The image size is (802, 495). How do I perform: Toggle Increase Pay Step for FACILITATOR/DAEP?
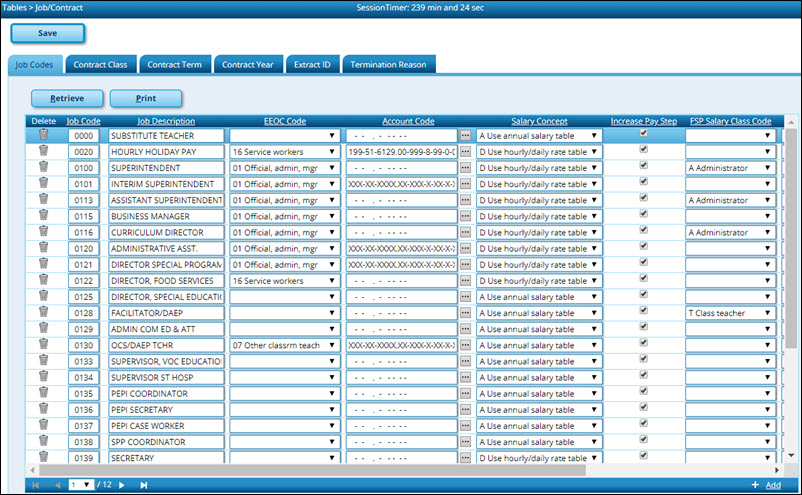(643, 310)
